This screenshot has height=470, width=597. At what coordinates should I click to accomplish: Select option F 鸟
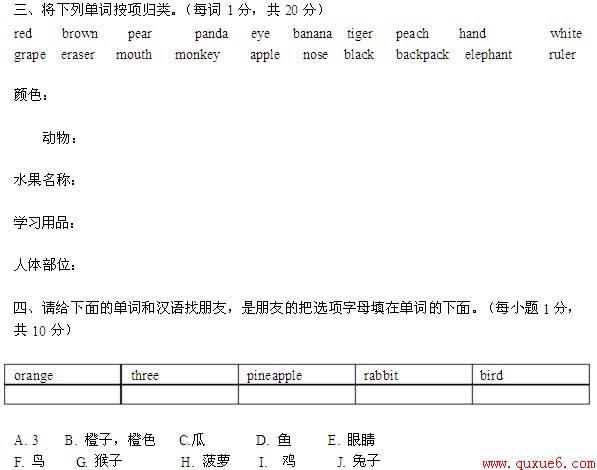(x=29, y=461)
